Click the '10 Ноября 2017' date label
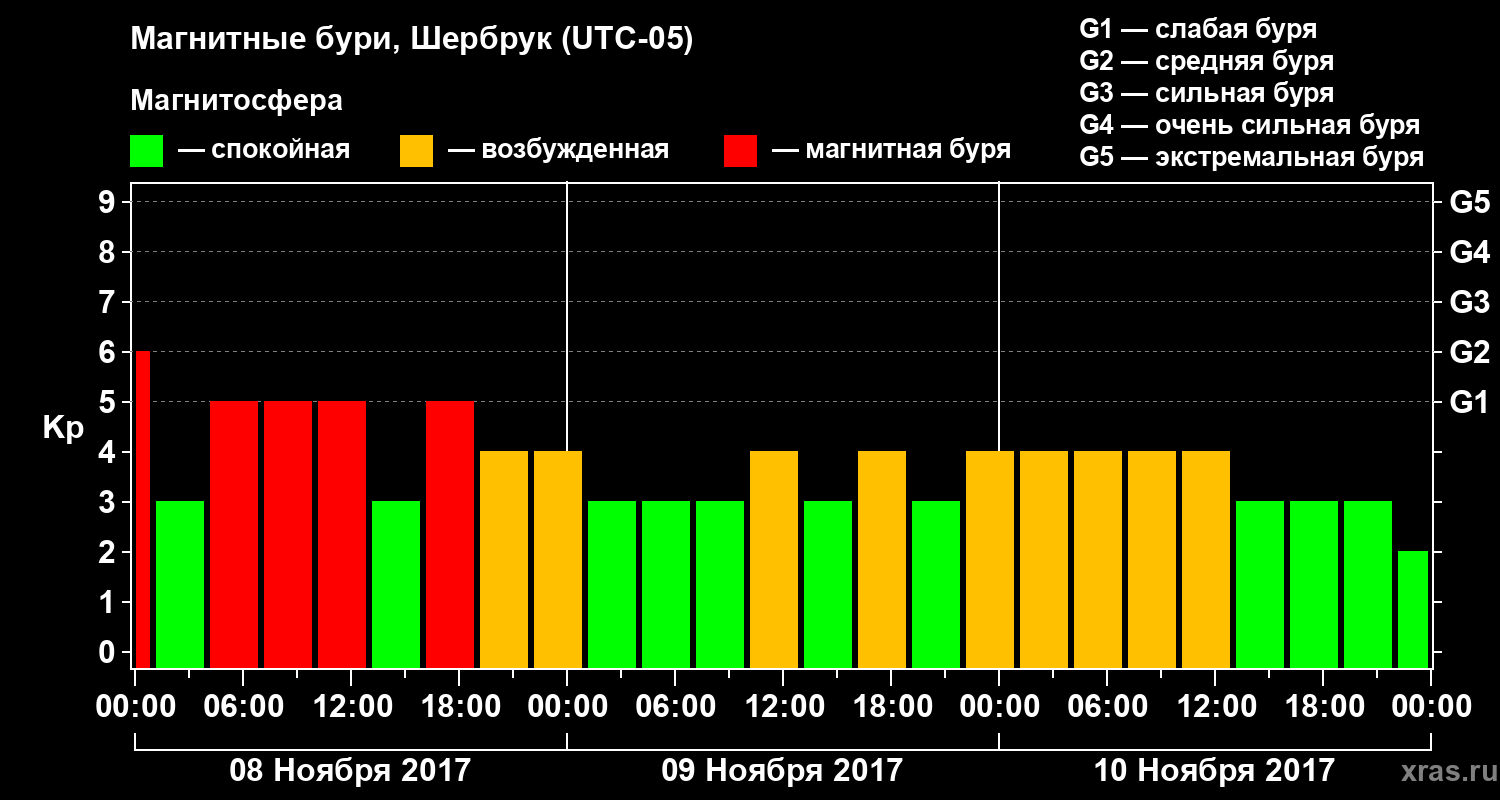Viewport: 1500px width, 800px height. click(x=1214, y=771)
